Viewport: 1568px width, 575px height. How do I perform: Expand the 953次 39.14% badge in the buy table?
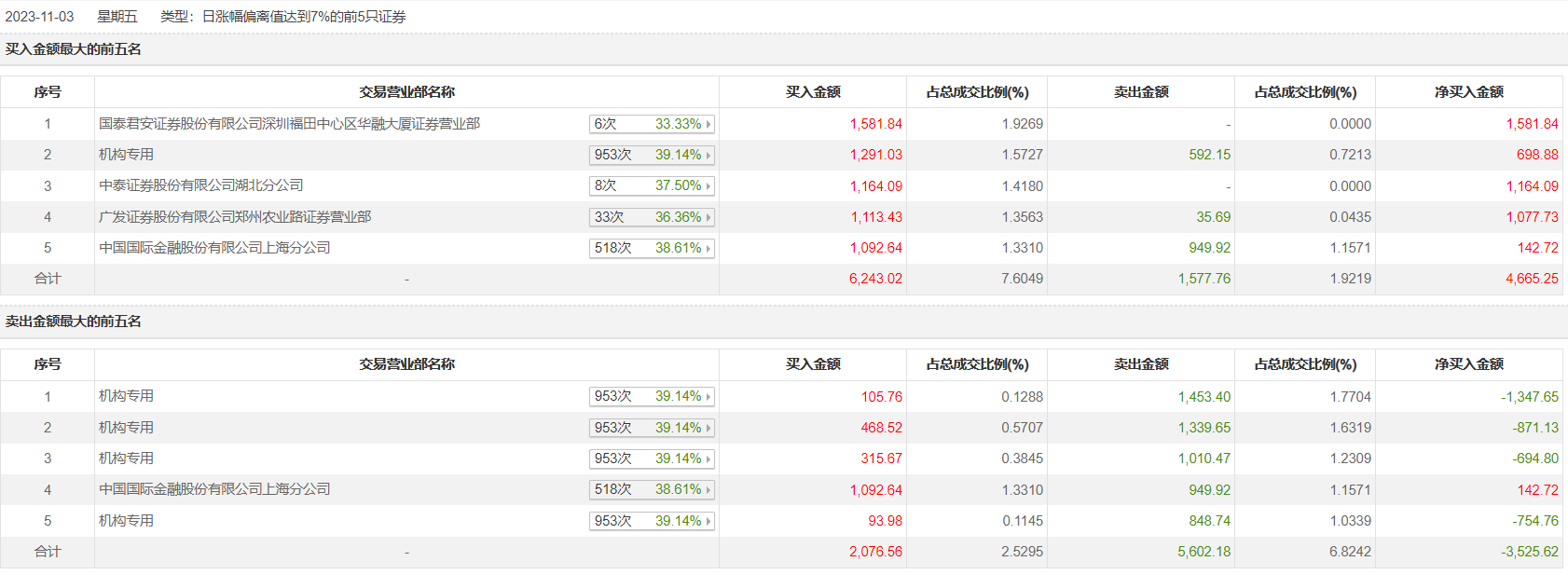tap(708, 156)
